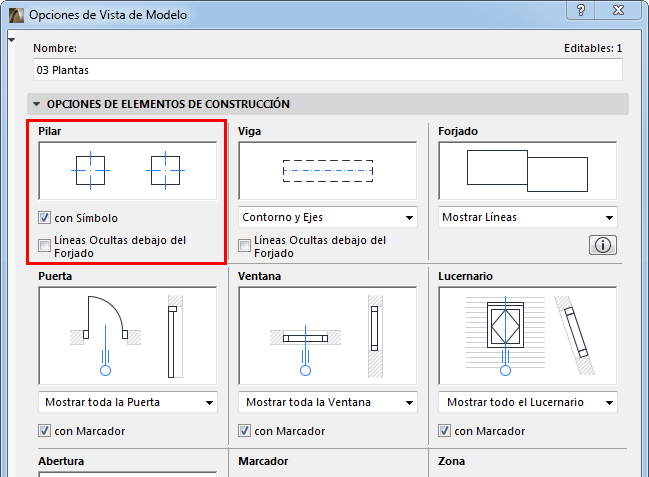Enable Pilar 'Líneas Ocultas debajo del Forjado'

44,244
